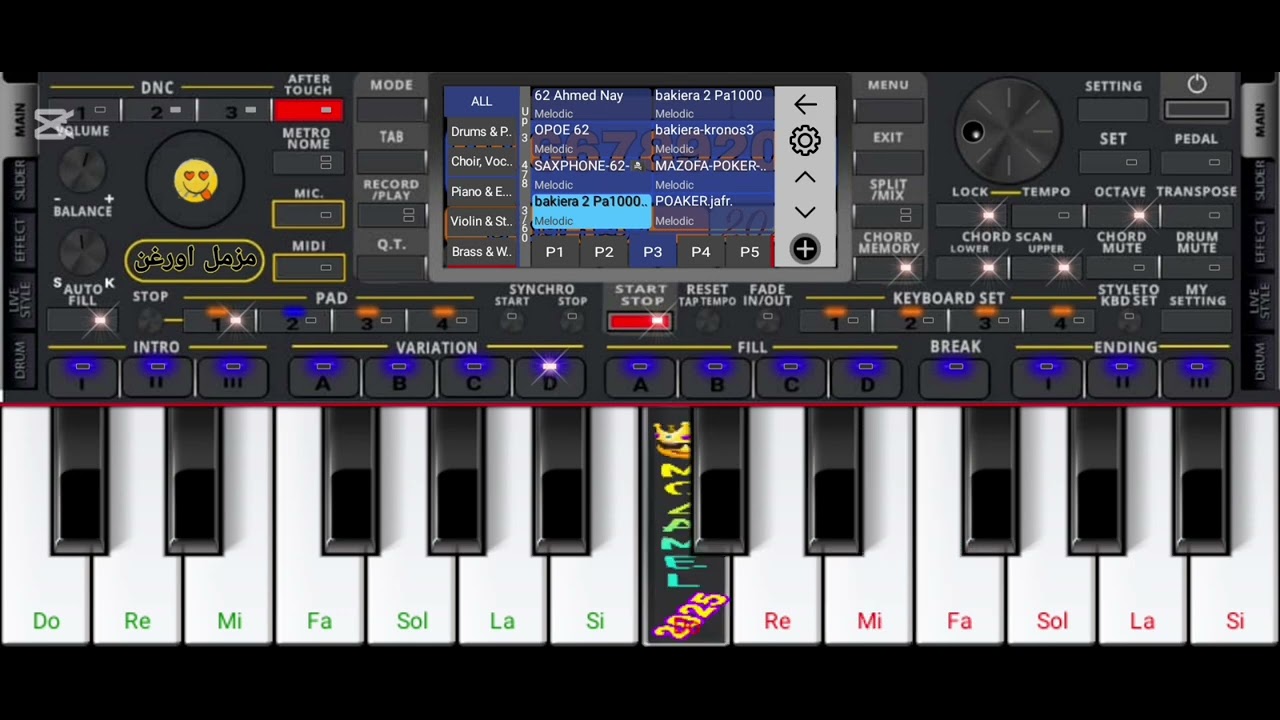Toggle DNC button 2
This screenshot has width=1280, height=720.
click(160, 111)
